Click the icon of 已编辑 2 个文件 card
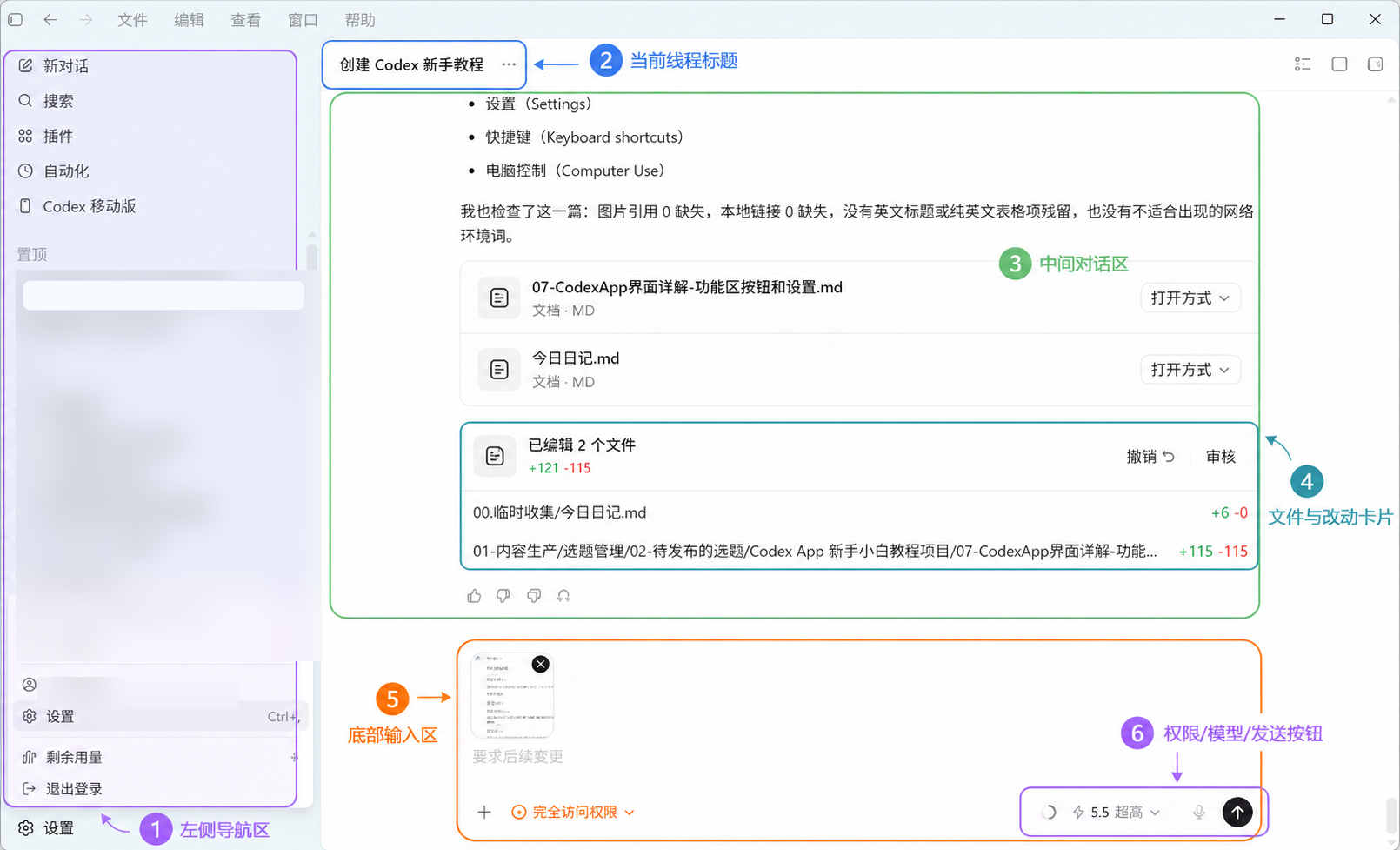This screenshot has height=850, width=1400. point(495,456)
